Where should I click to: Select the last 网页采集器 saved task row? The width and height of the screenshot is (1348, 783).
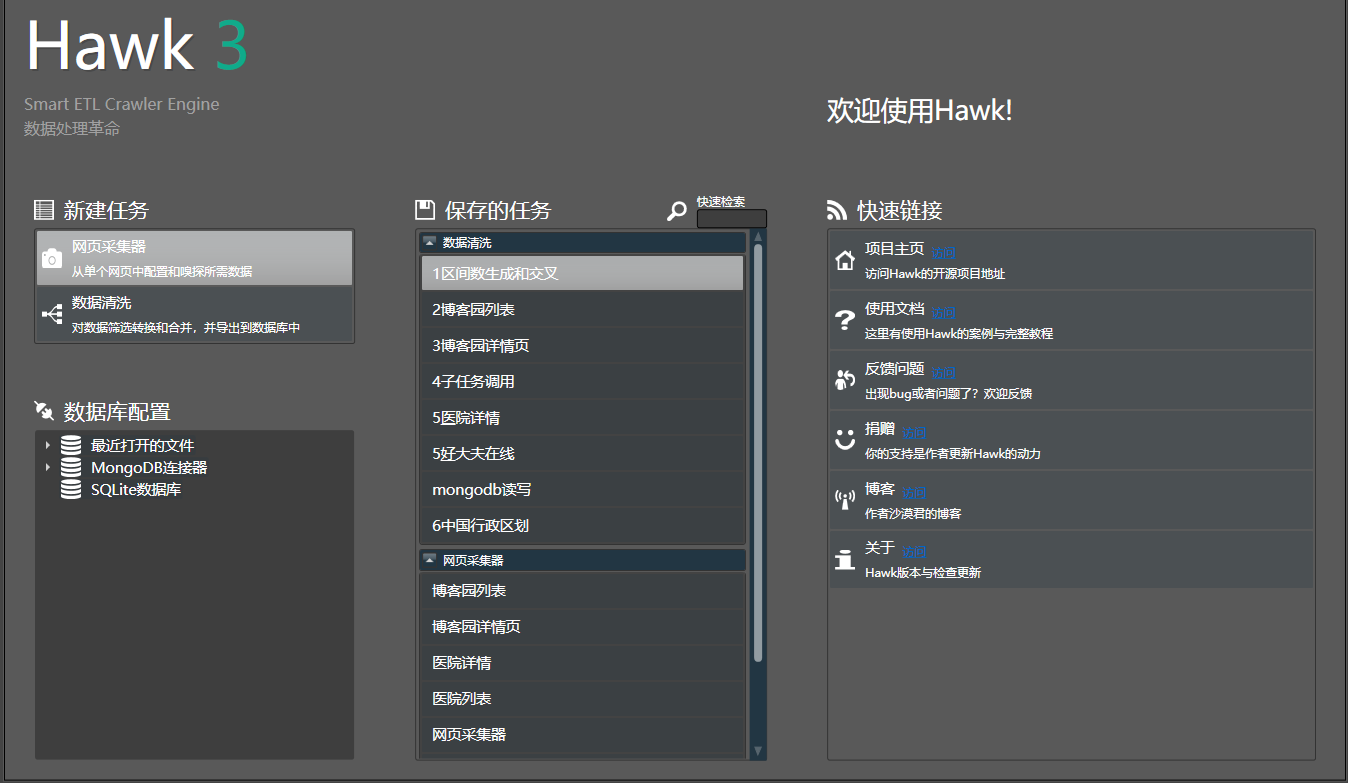[x=582, y=735]
